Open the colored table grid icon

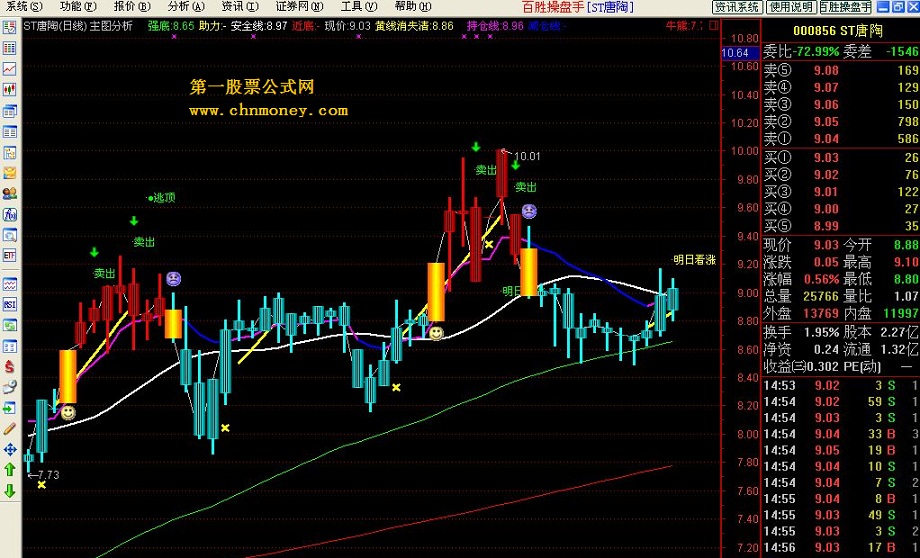9,48
